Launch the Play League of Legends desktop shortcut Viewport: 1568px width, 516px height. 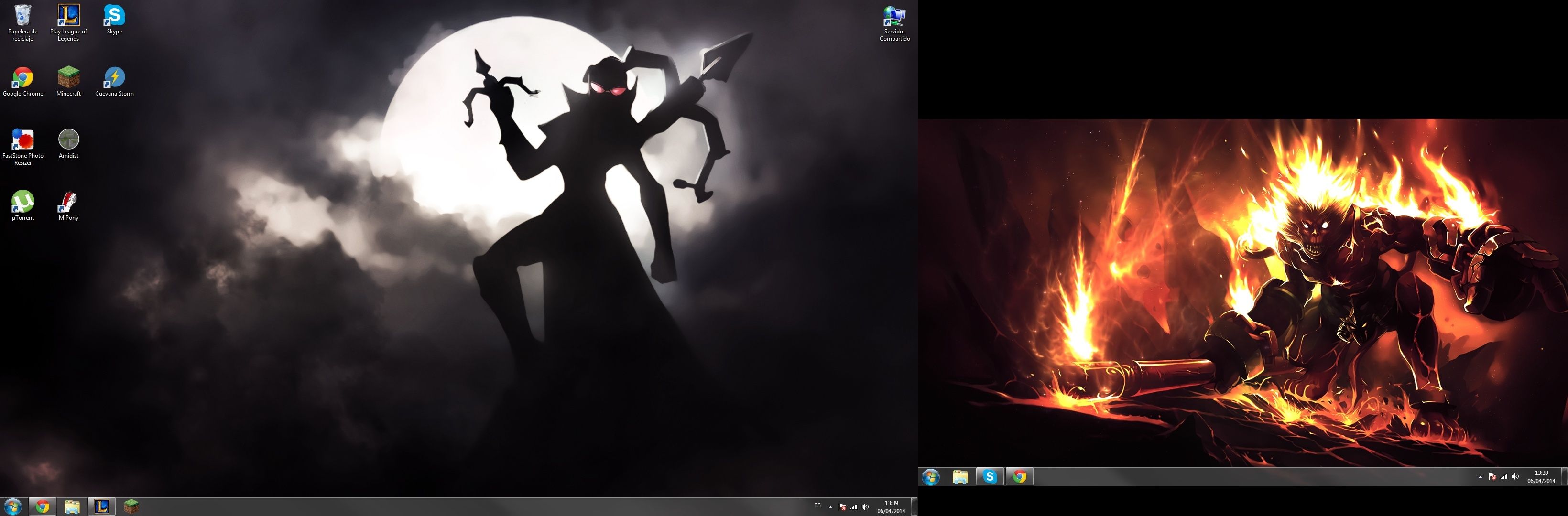68,23
